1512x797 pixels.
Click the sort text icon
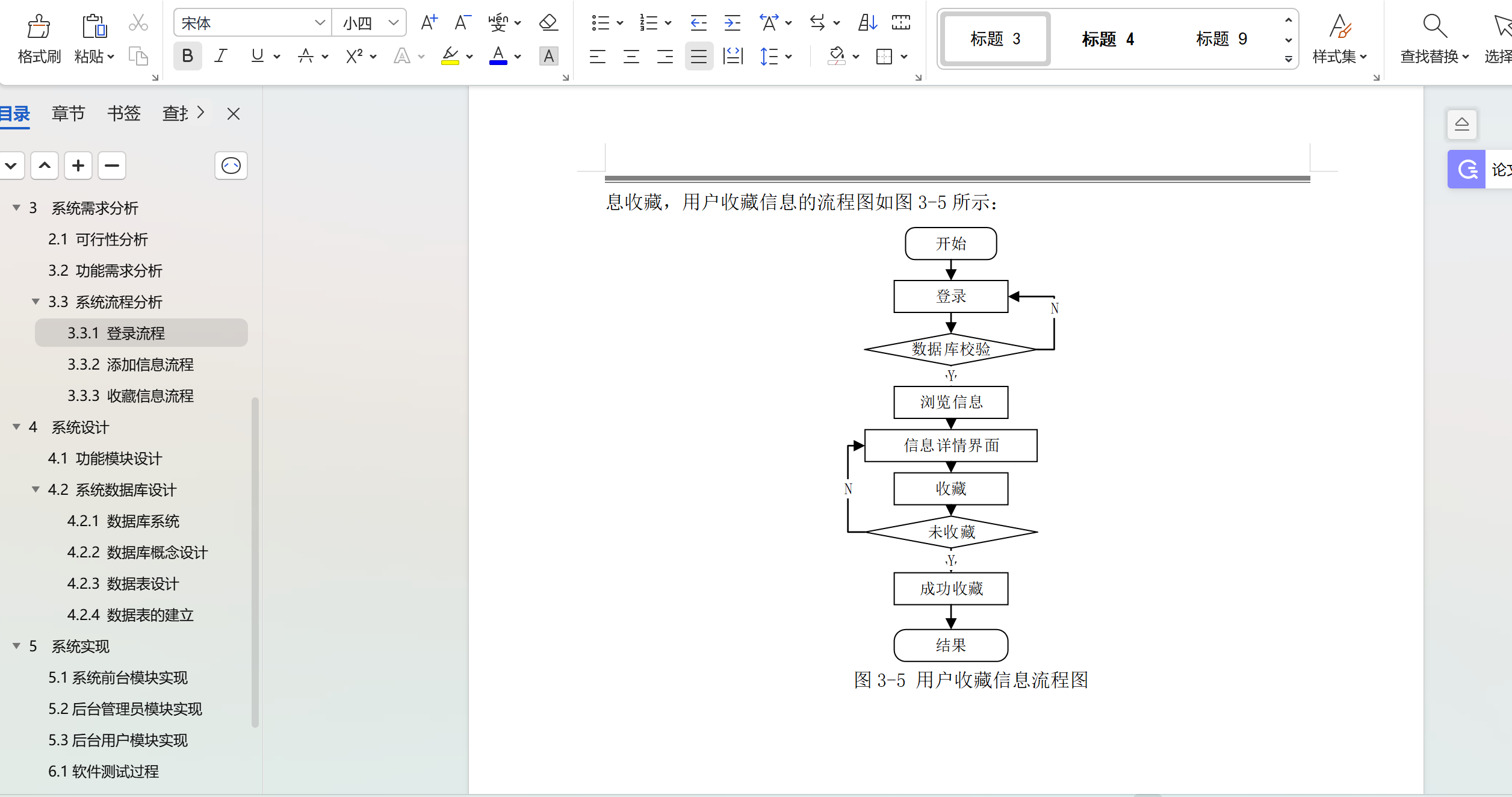click(x=867, y=22)
